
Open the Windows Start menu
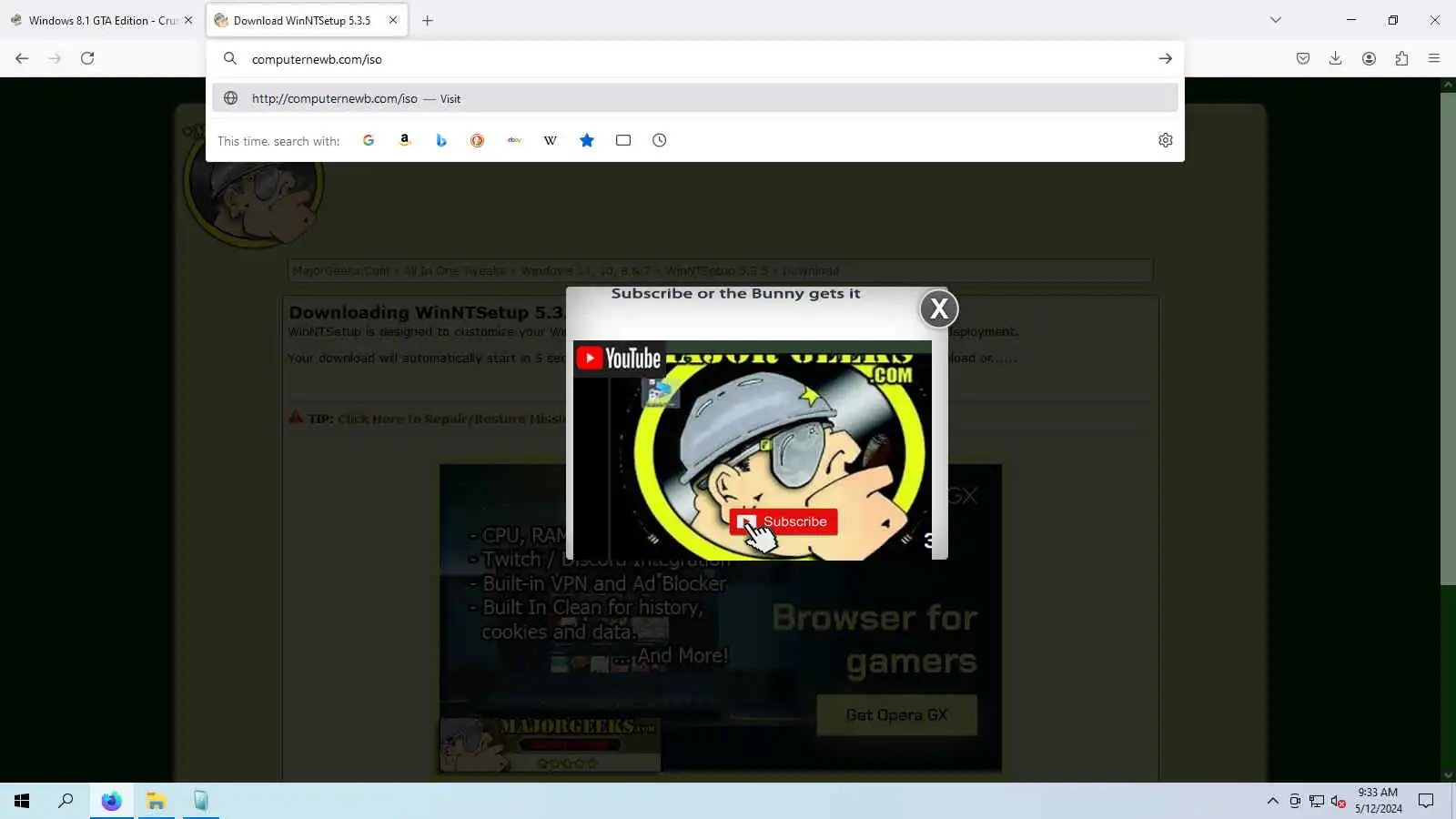click(x=22, y=801)
